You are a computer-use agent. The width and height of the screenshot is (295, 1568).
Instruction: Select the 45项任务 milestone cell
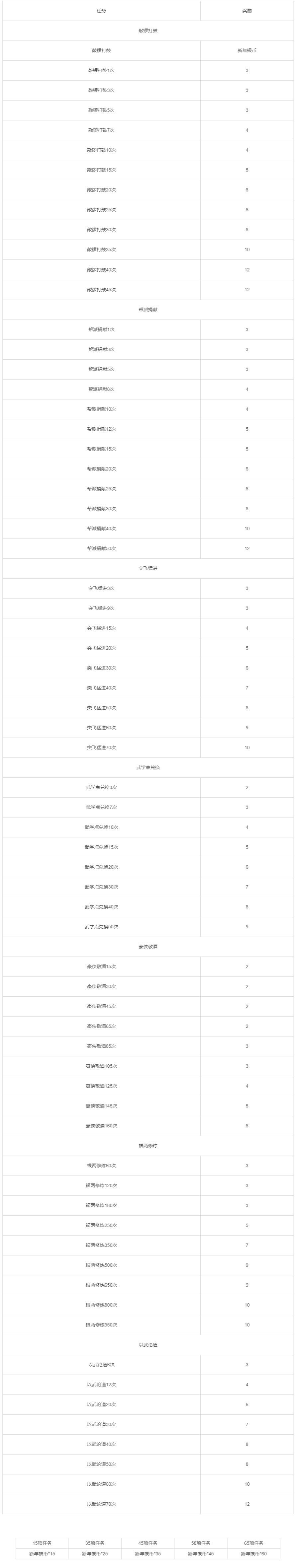tap(147, 1543)
